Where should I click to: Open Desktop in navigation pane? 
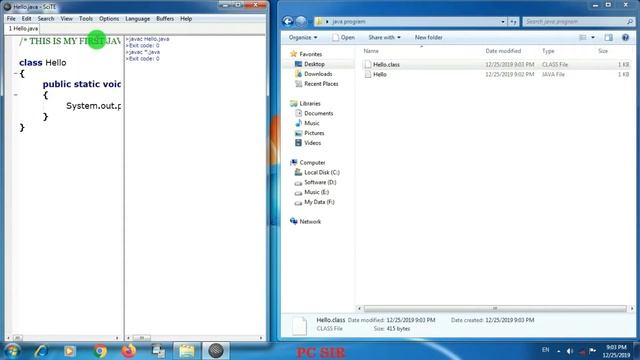click(310, 64)
